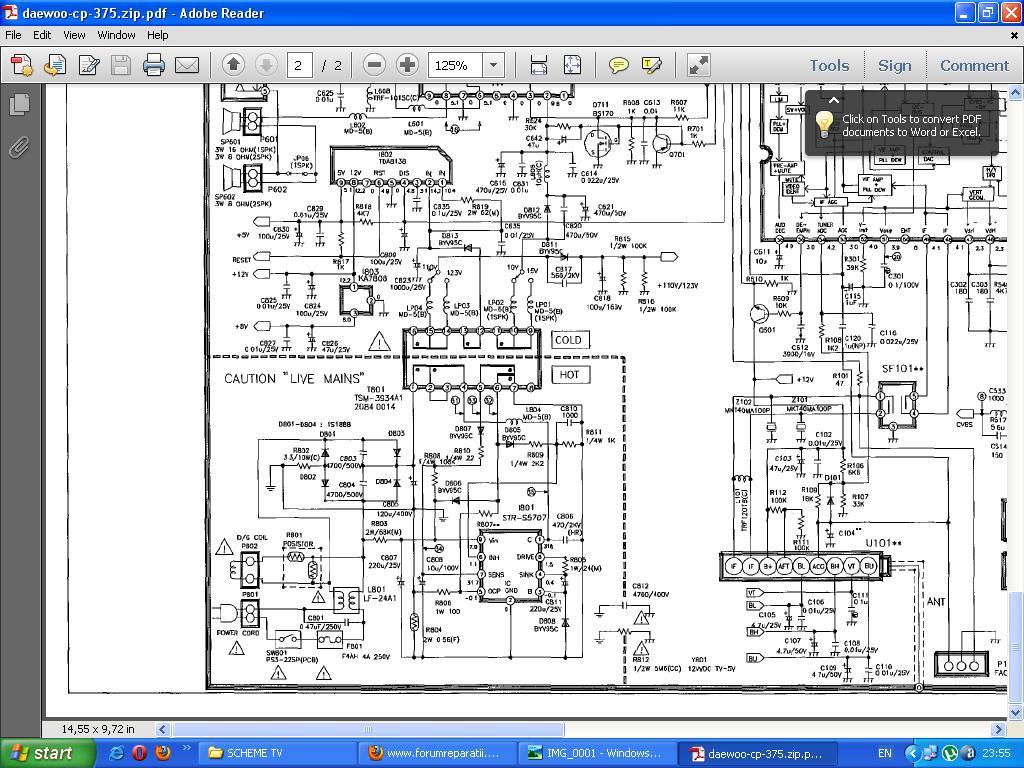The image size is (1024, 768).
Task: Click the Add sticky note icon
Action: (619, 65)
